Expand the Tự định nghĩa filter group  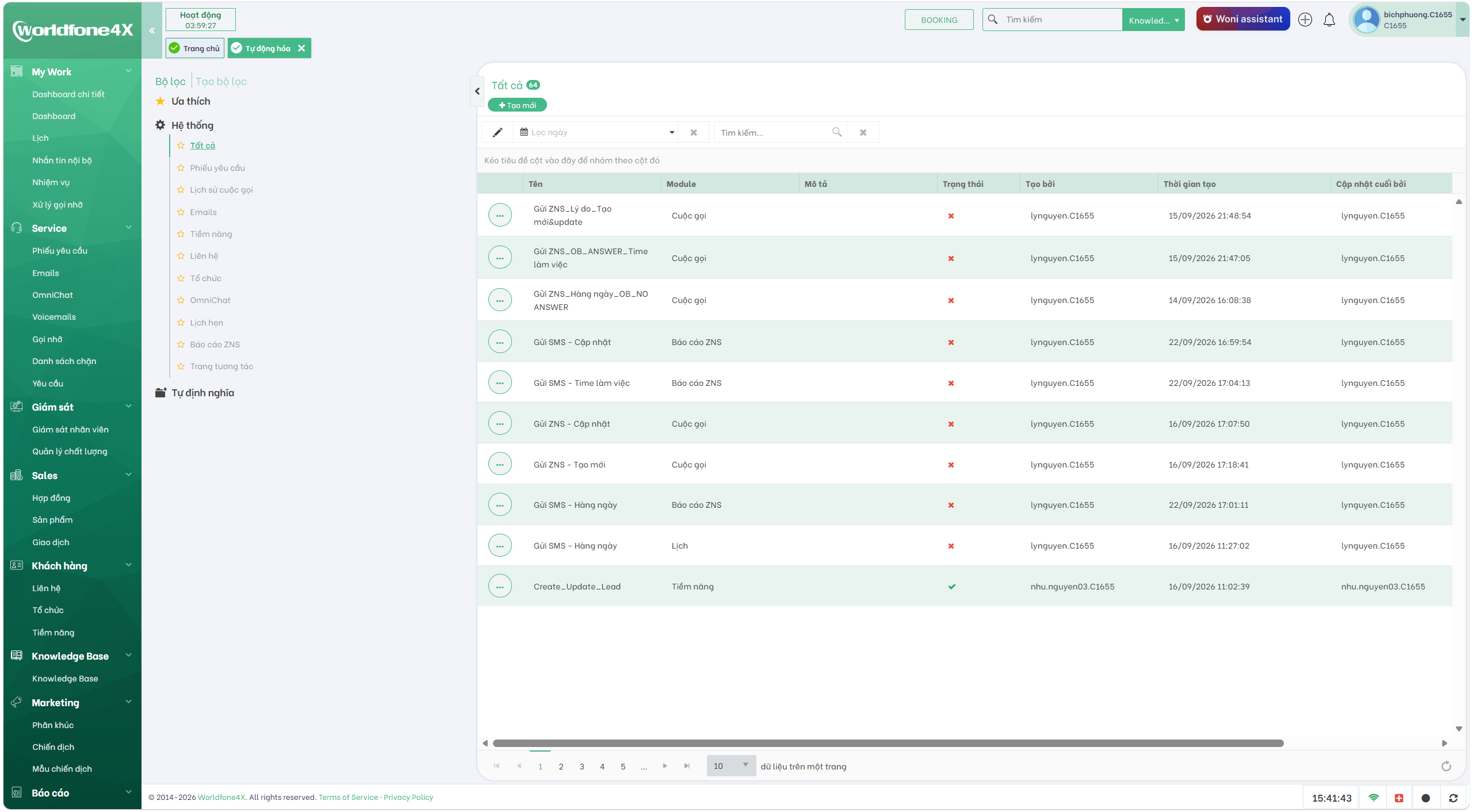point(196,393)
